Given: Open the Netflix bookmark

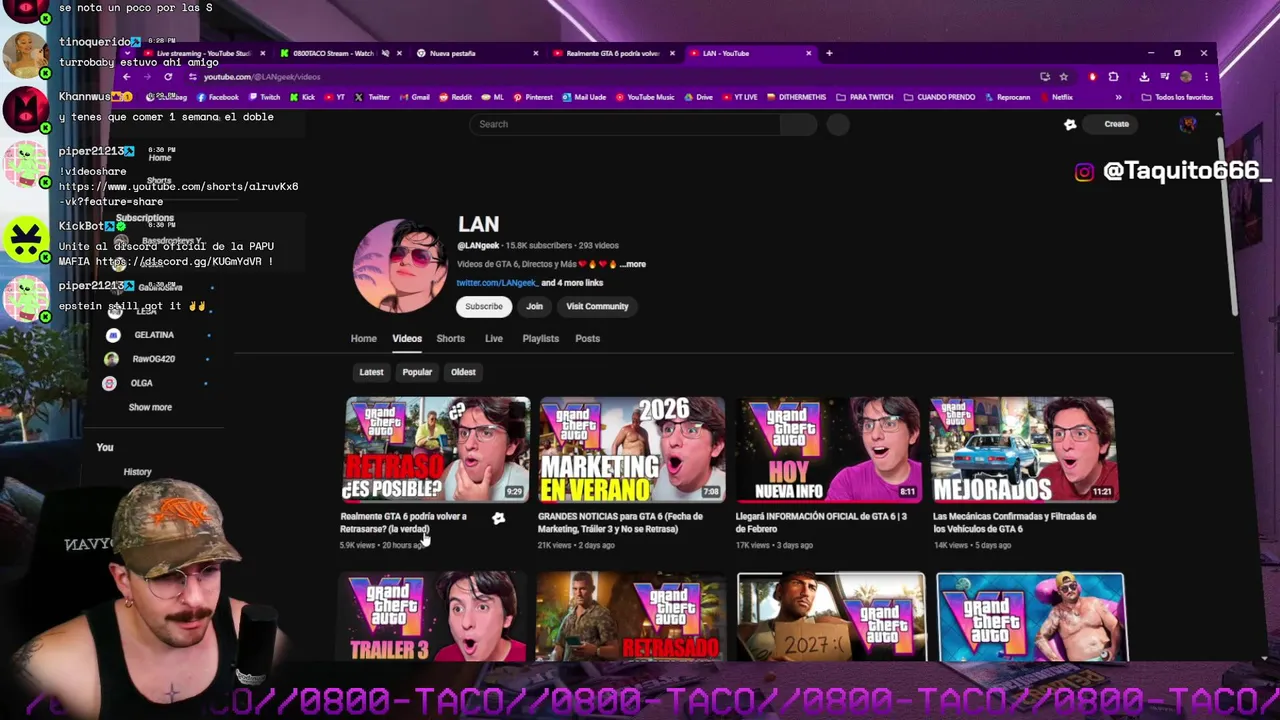Looking at the screenshot, I should click(x=1056, y=97).
